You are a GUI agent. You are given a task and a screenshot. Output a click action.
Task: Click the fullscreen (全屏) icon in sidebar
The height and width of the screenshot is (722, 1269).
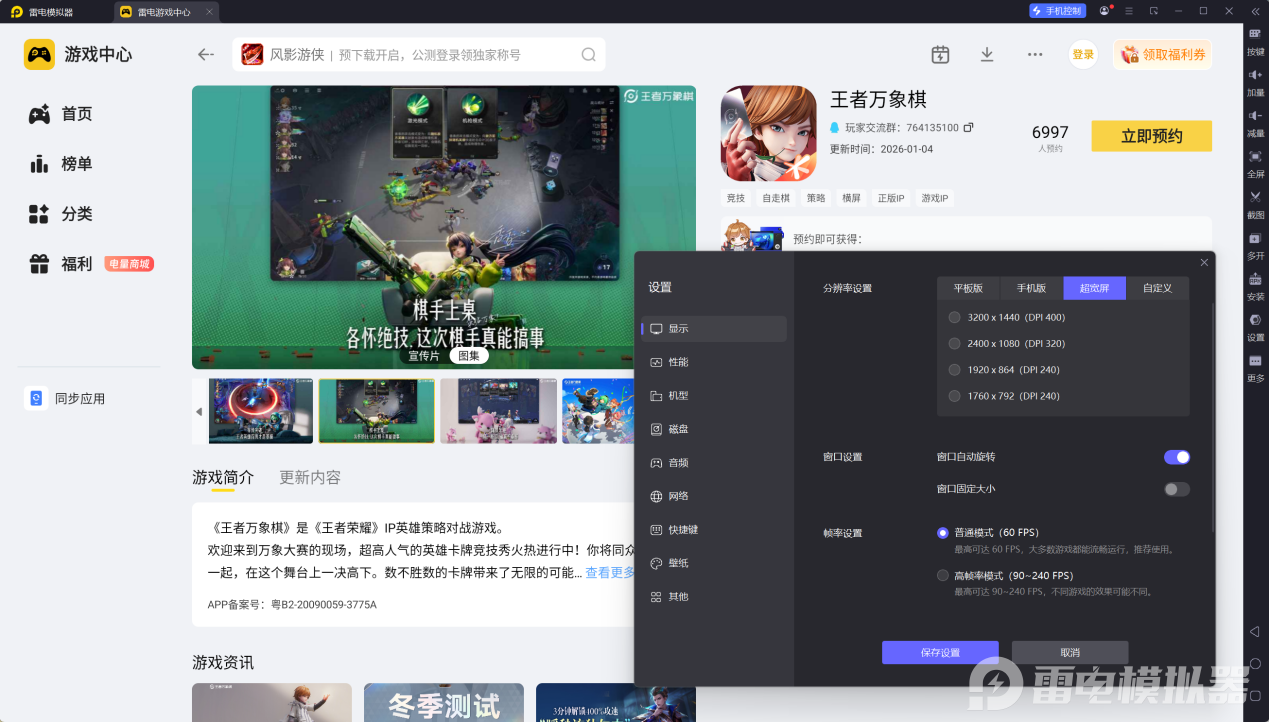coord(1255,157)
